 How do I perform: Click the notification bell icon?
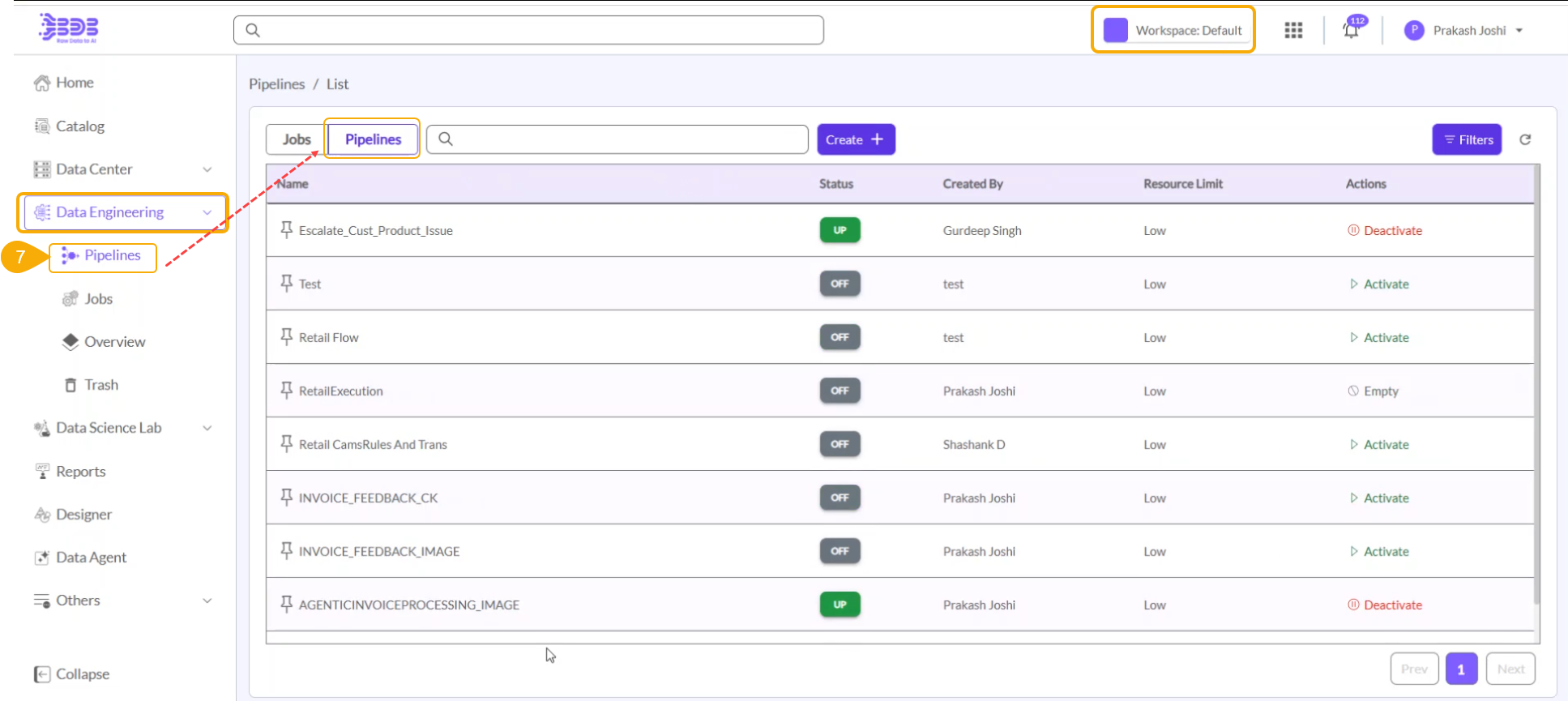(1351, 31)
